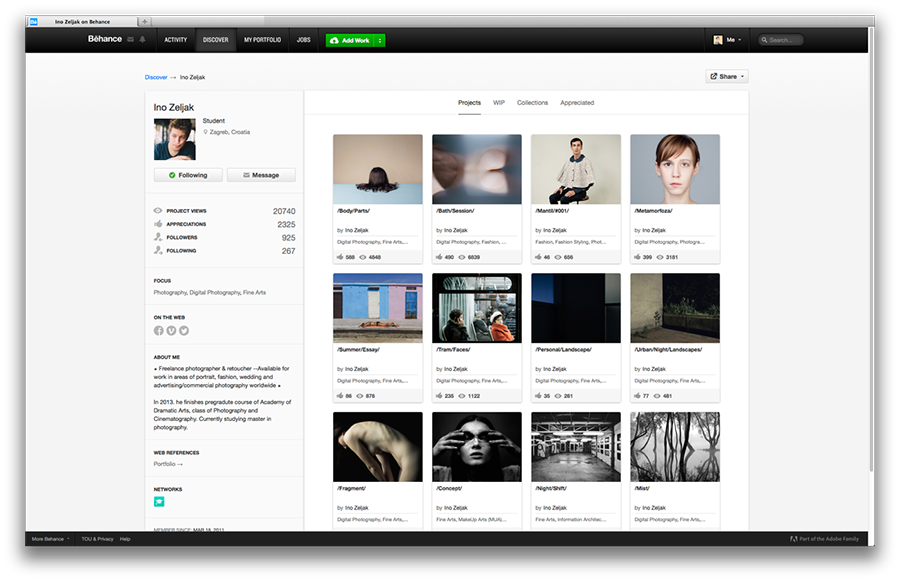The height and width of the screenshot is (581, 900).
Task: Expand the More Behance footer menu
Action: pyautogui.click(x=51, y=539)
